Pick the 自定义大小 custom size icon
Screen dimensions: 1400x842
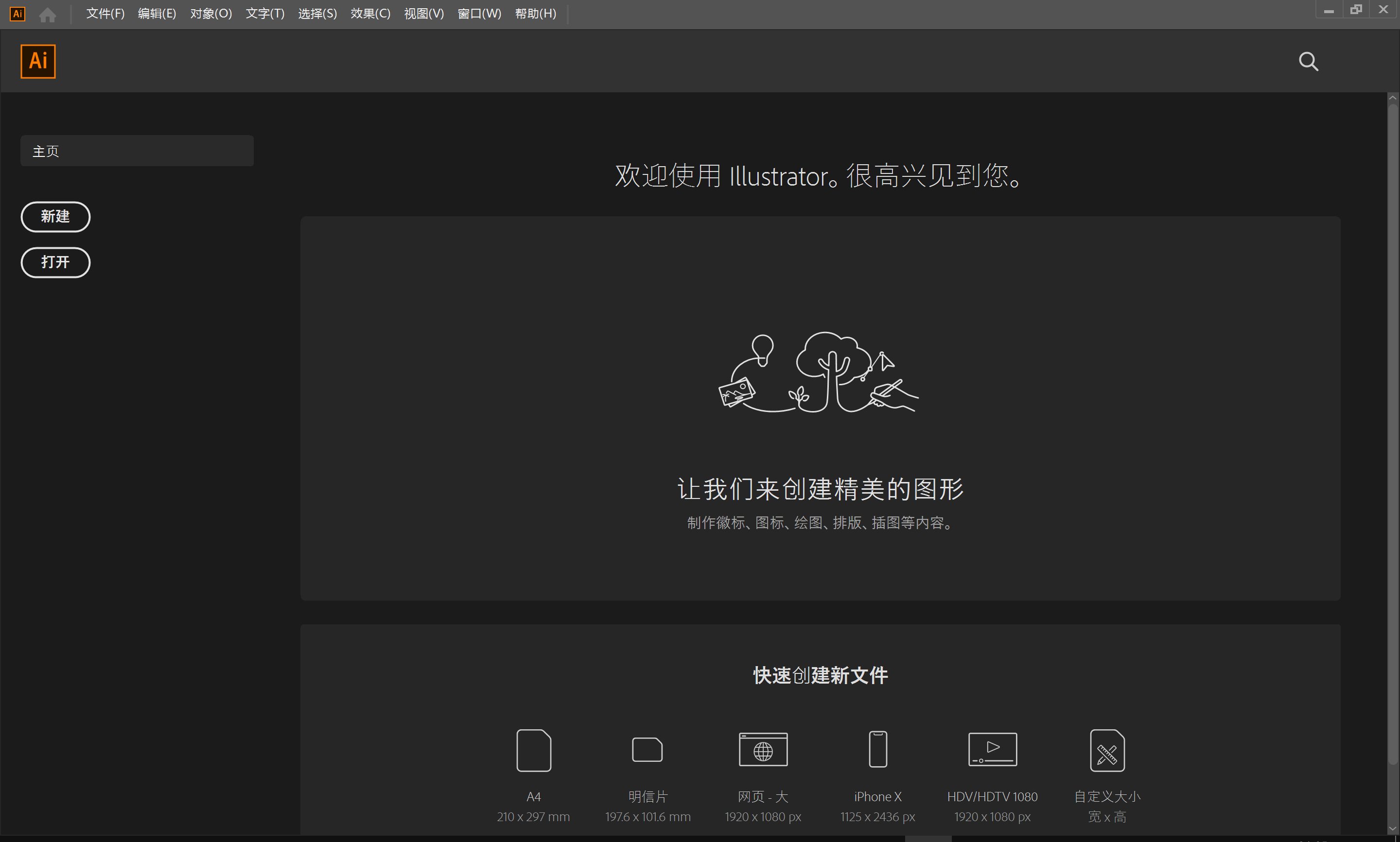pos(1107,750)
